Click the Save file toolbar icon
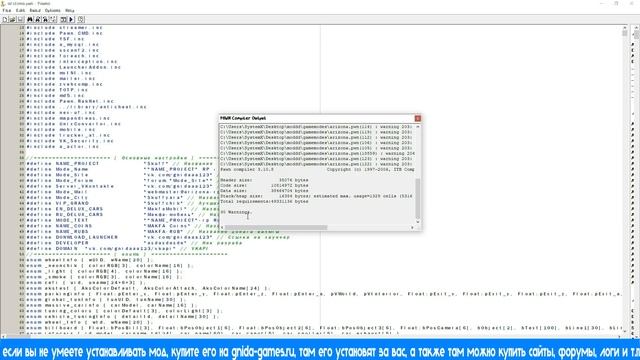Viewport: 640px width, 360px height. click(x=20, y=19)
